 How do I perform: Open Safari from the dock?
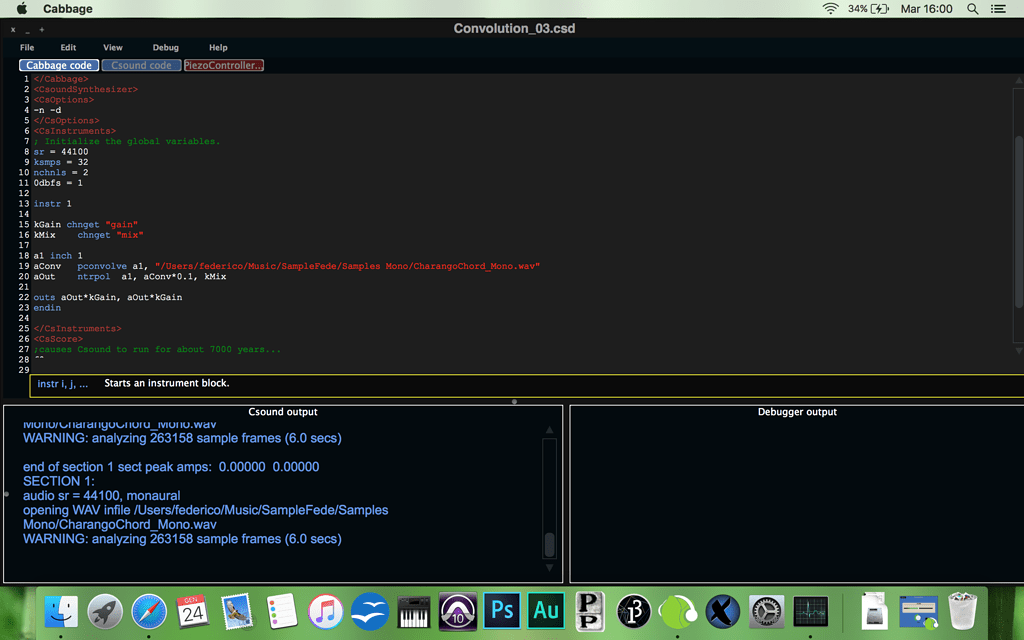149,611
